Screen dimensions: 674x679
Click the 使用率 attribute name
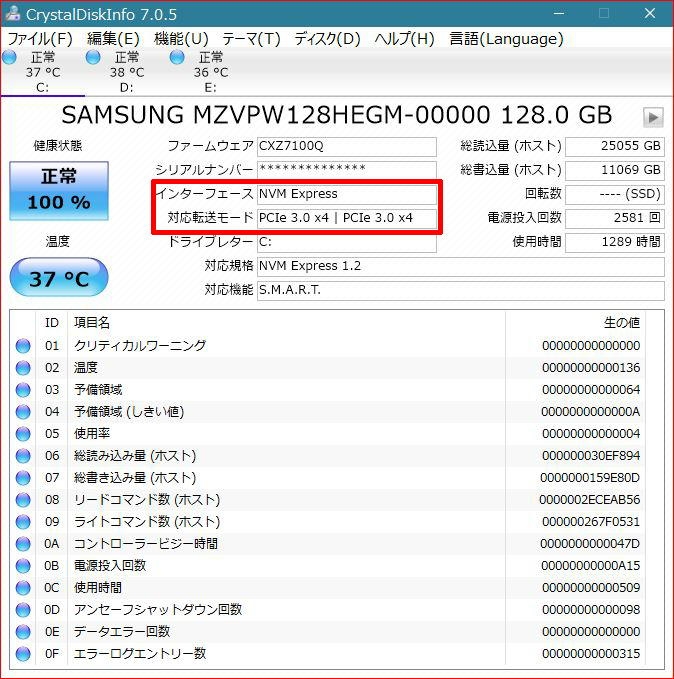tap(92, 433)
